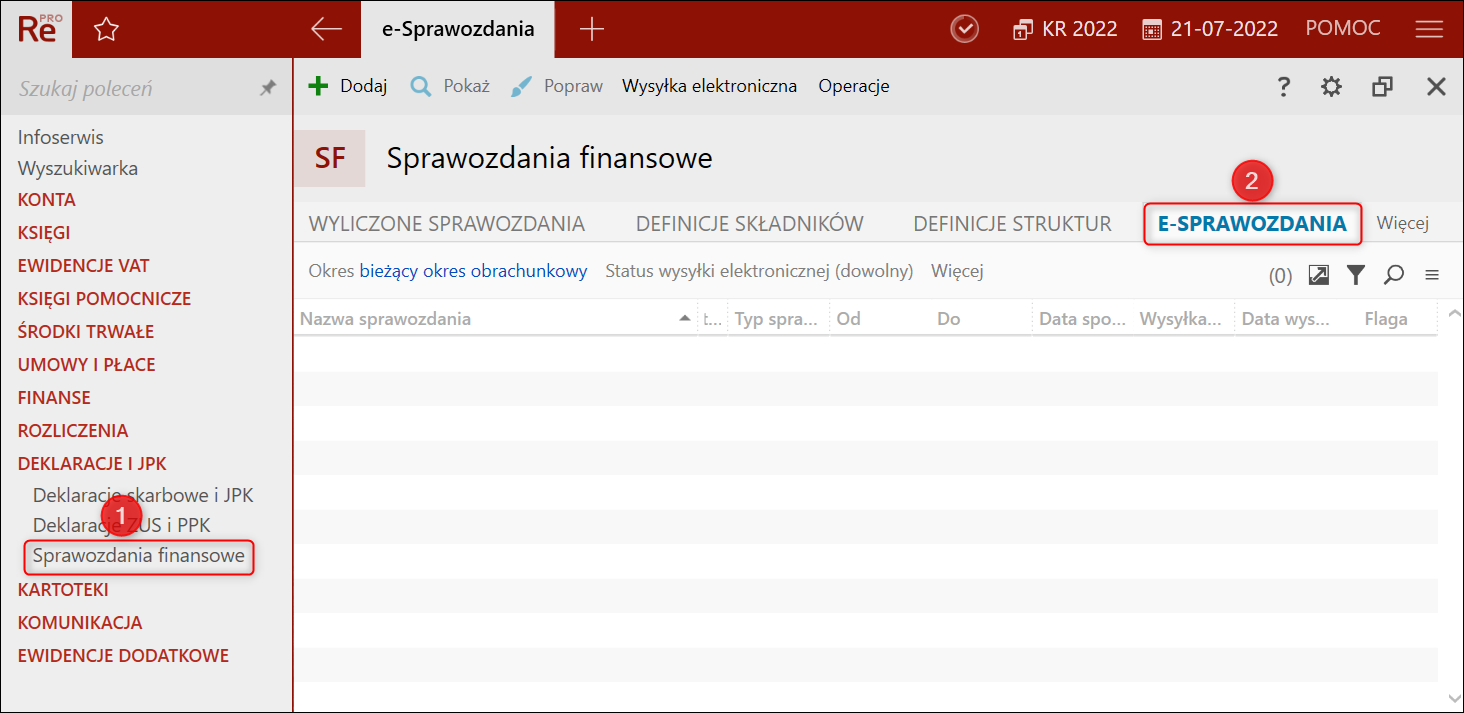Switch to the e-Sprawozdania top tab

pyautogui.click(x=458, y=29)
